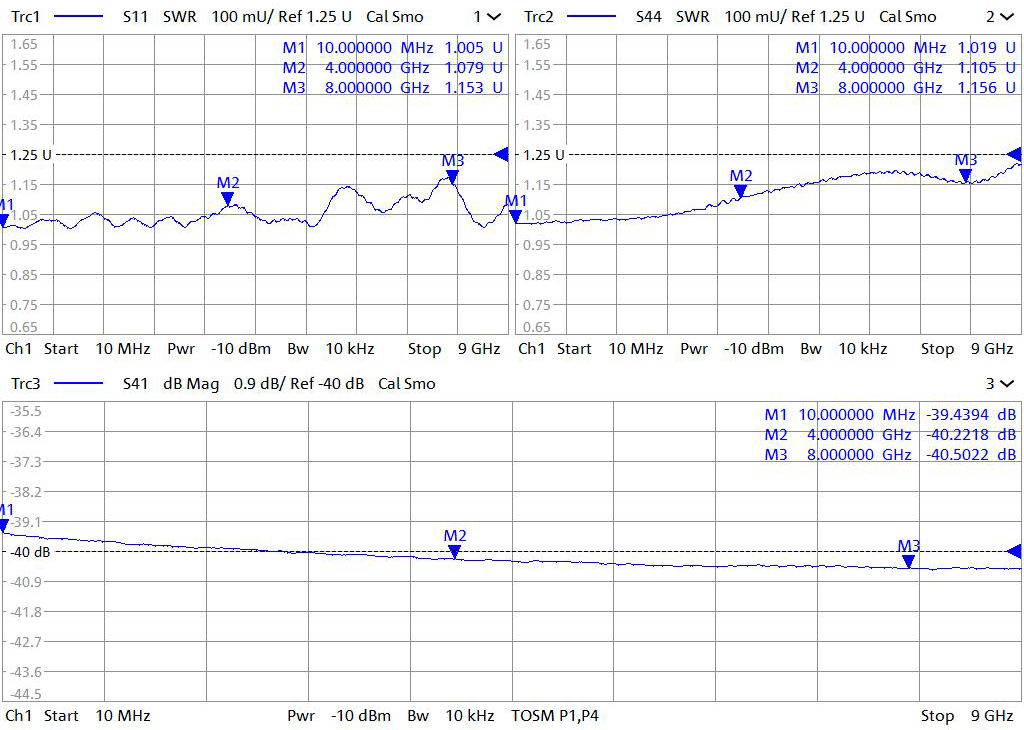The image size is (1024, 730).
Task: Select marker M2 on the S11 trace
Action: click(x=228, y=196)
